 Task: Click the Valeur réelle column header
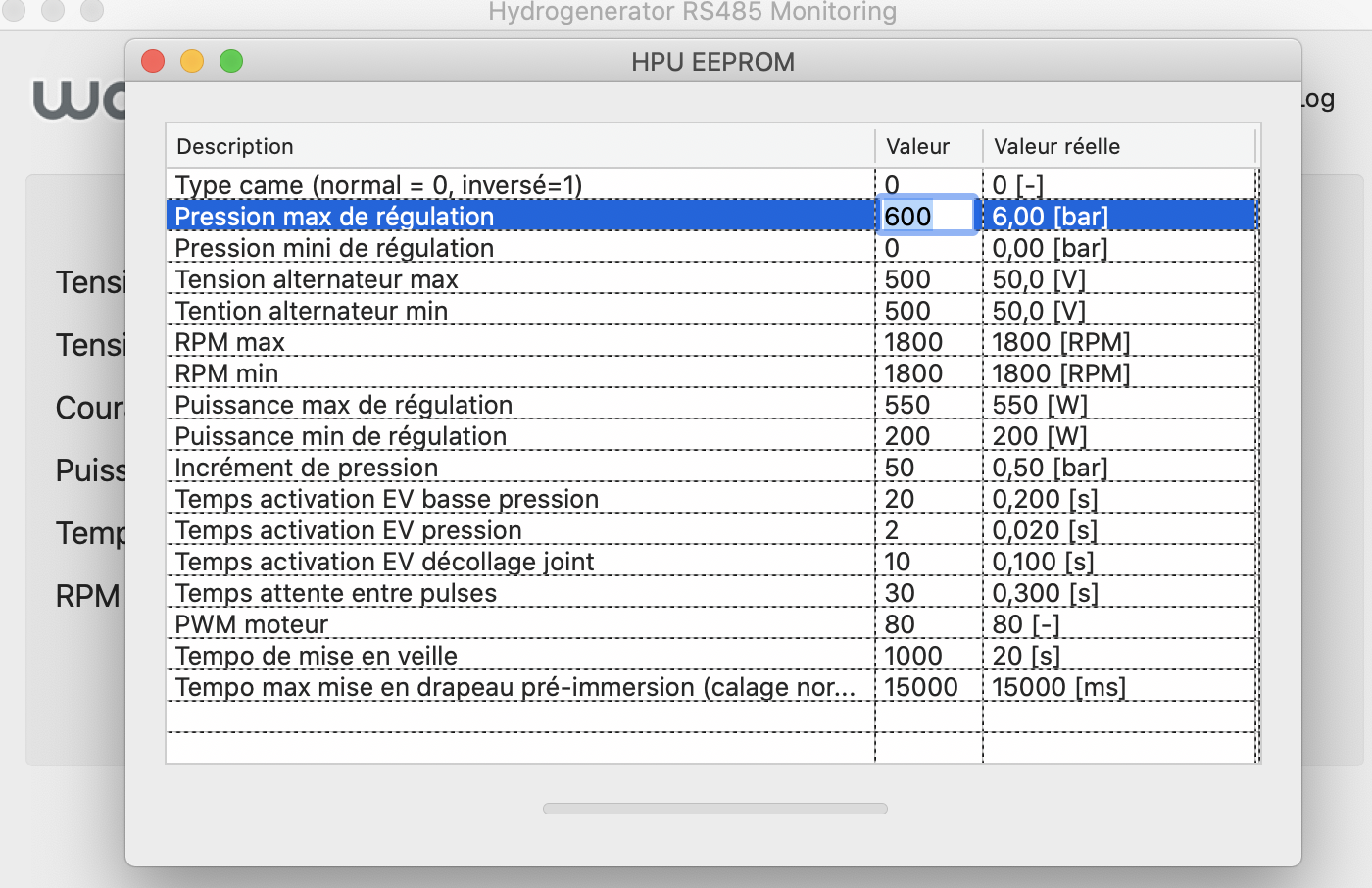click(x=1119, y=146)
